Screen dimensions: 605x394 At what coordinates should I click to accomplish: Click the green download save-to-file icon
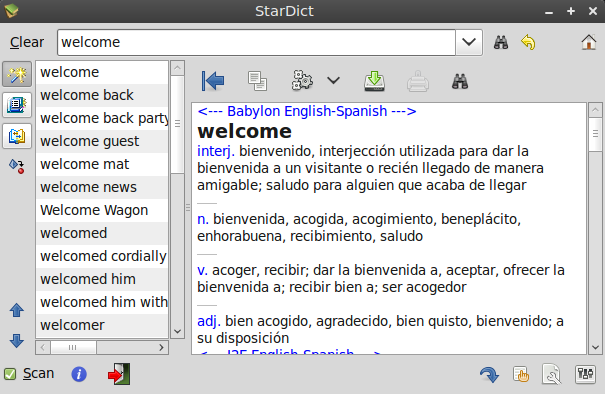click(x=374, y=81)
